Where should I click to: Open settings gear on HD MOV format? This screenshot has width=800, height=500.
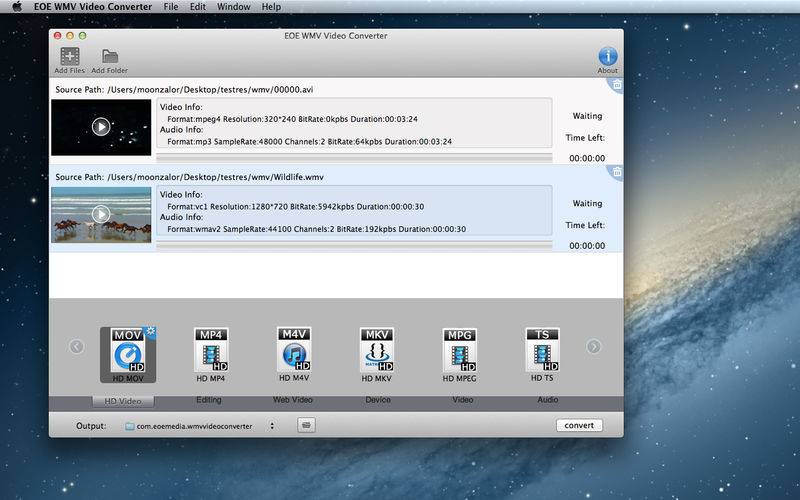(151, 332)
